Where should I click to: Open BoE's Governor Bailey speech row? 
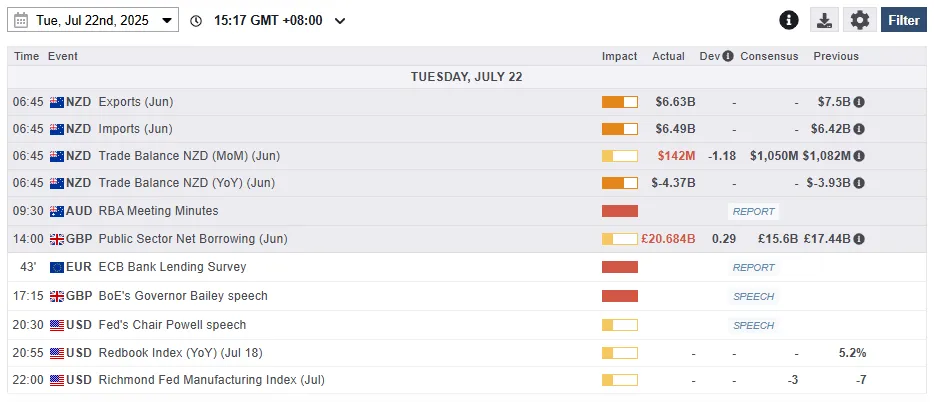point(181,296)
